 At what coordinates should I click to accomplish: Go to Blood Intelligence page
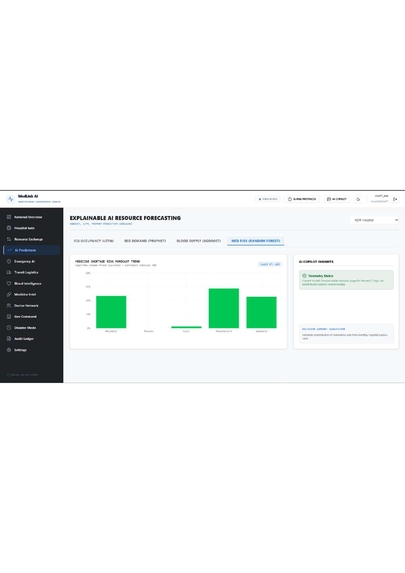(31, 283)
